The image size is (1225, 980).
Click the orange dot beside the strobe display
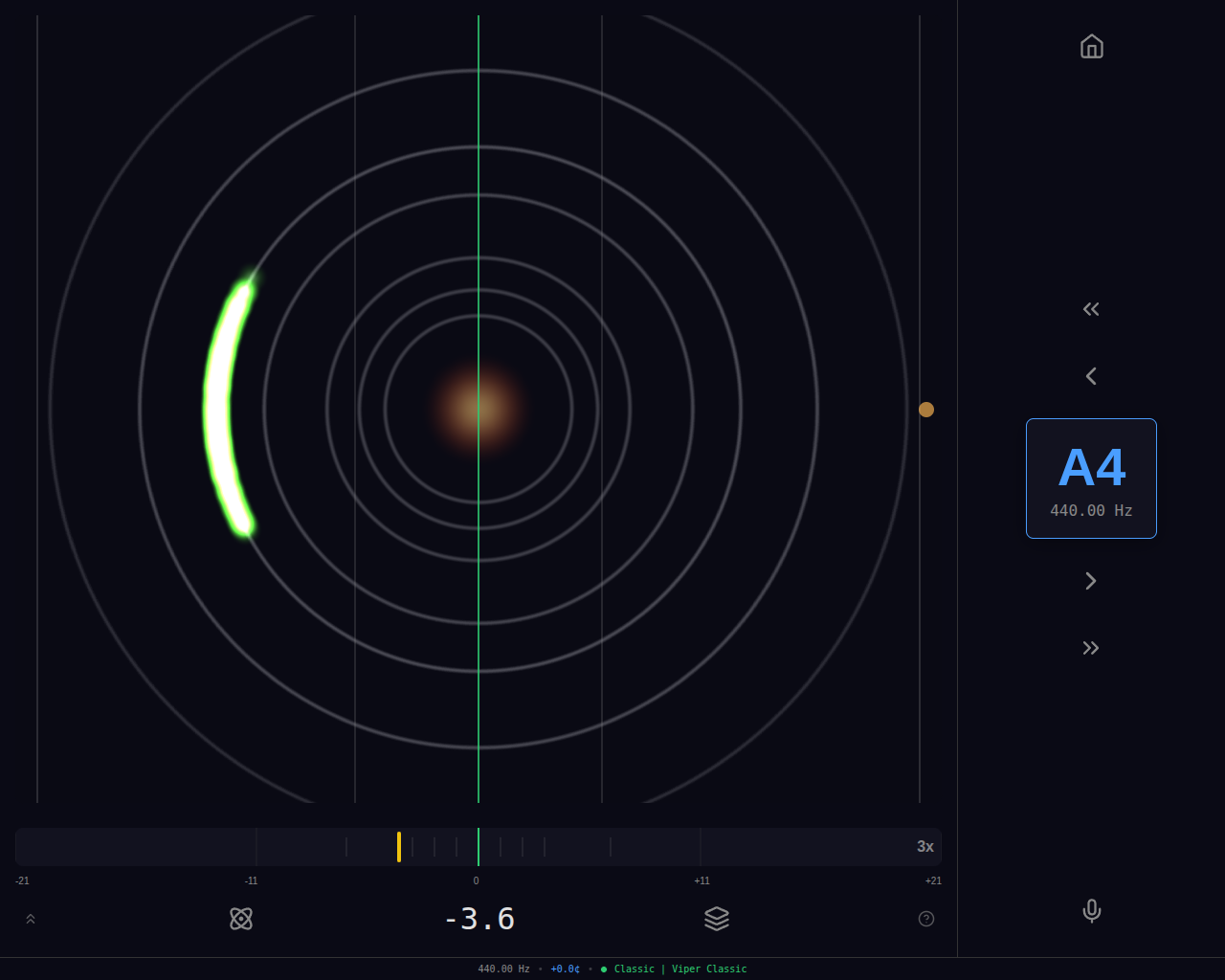(924, 409)
